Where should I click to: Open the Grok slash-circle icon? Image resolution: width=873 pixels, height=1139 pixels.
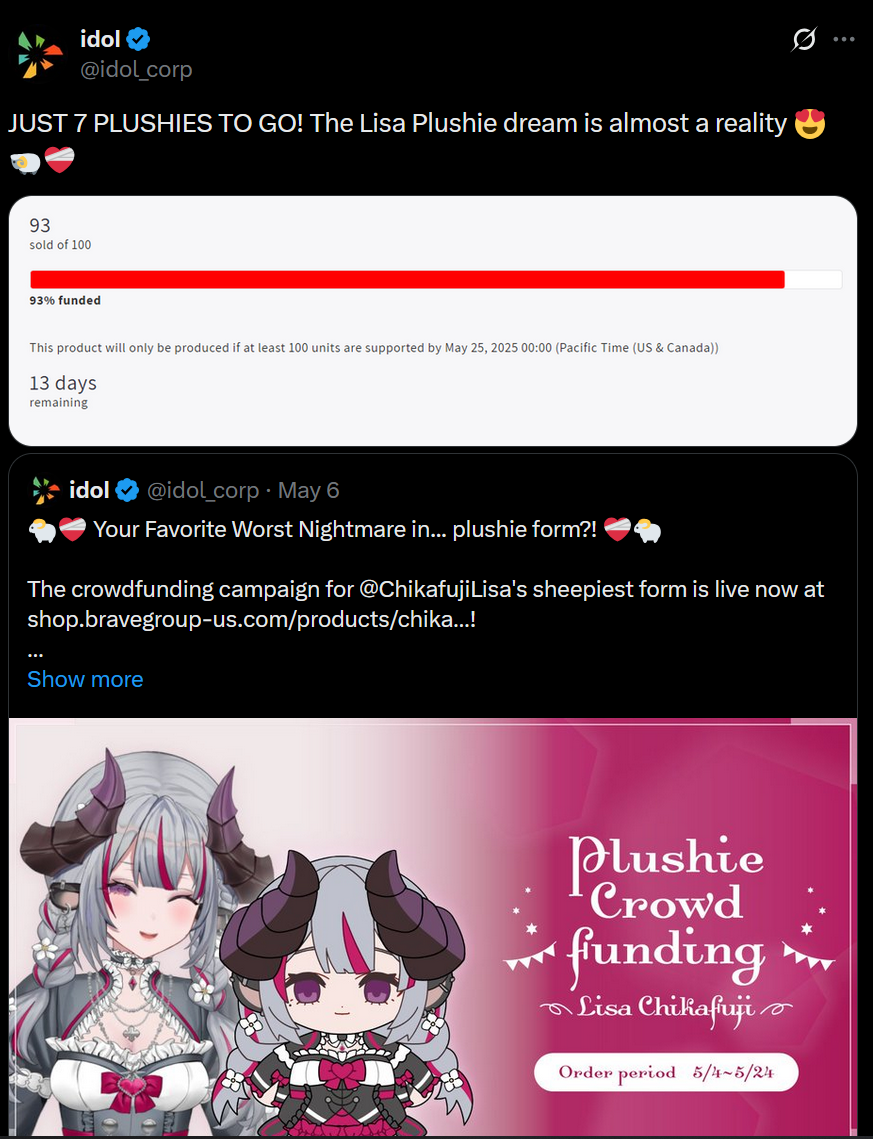pyautogui.click(x=804, y=39)
